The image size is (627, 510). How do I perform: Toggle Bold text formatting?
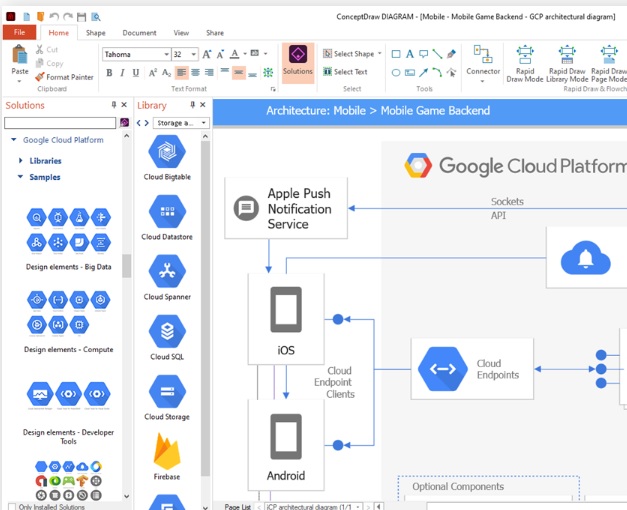coord(109,73)
